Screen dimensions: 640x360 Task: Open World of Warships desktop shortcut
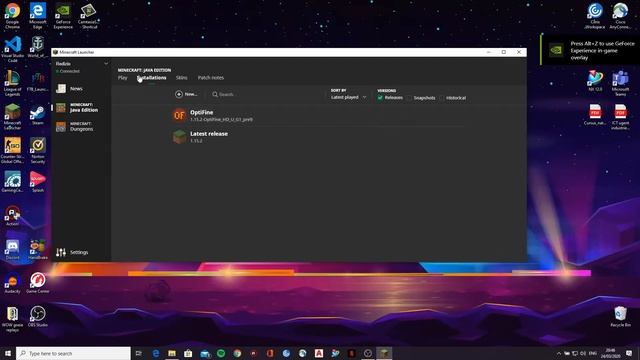pyautogui.click(x=38, y=47)
